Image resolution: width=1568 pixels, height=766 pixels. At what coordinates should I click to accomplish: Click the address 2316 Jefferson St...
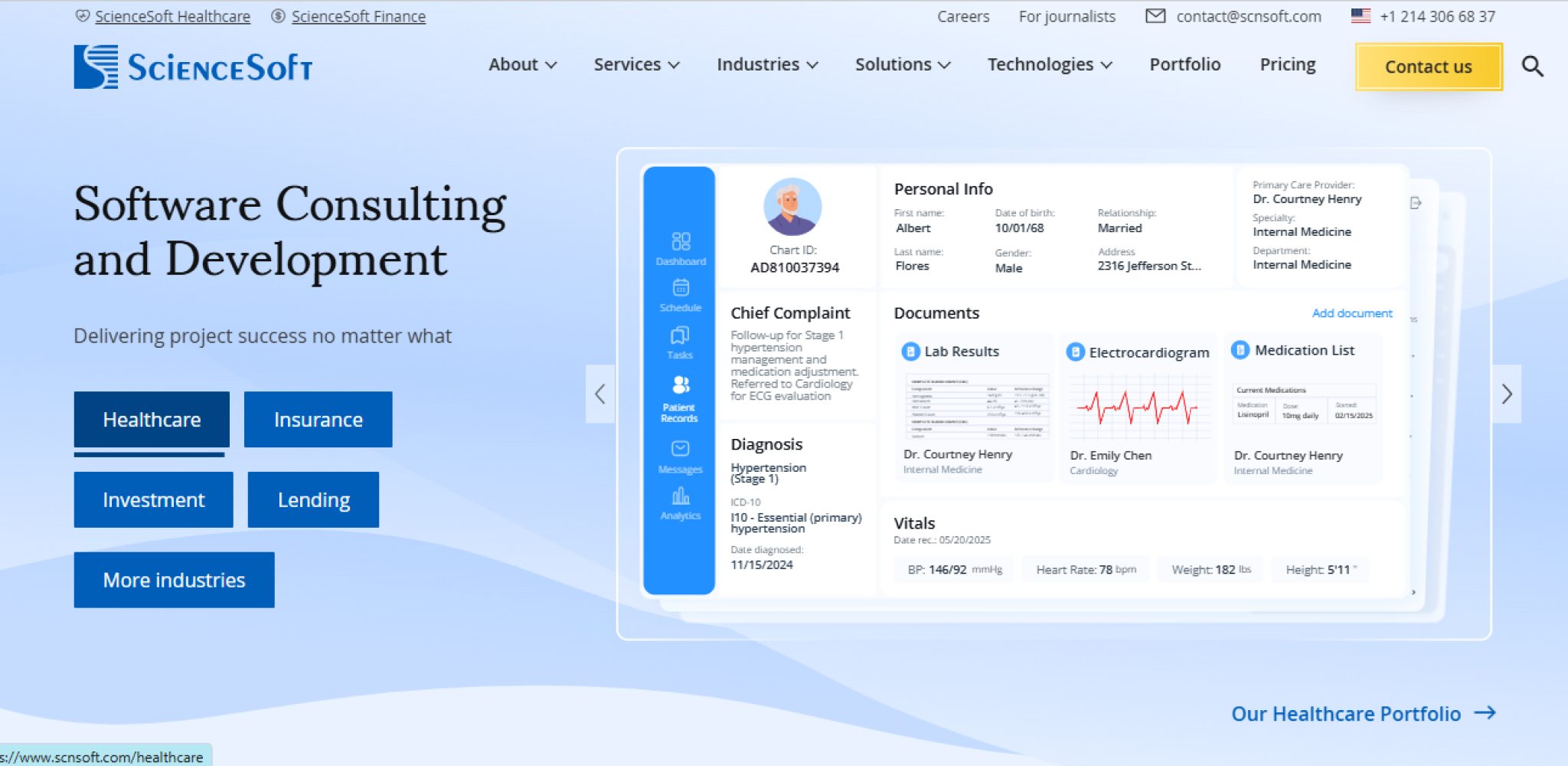click(x=1149, y=266)
